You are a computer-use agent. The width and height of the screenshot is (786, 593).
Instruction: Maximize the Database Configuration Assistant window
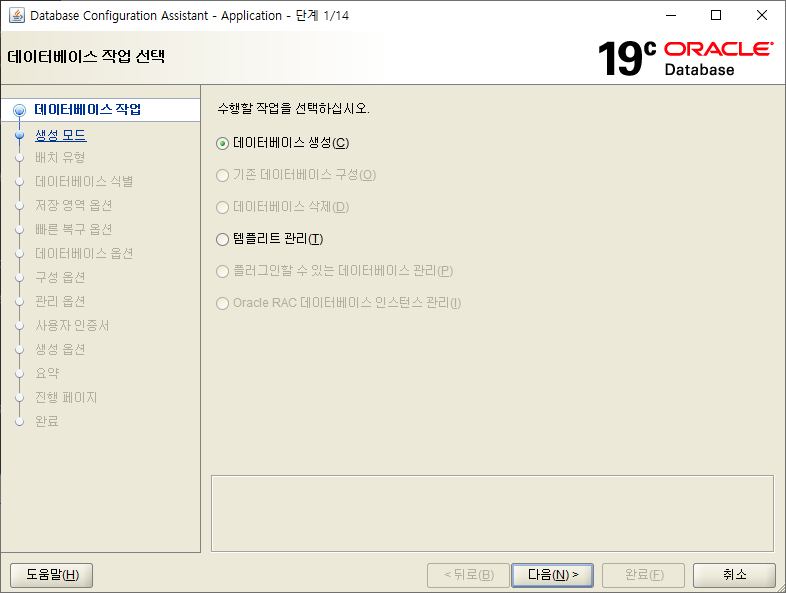pos(716,16)
